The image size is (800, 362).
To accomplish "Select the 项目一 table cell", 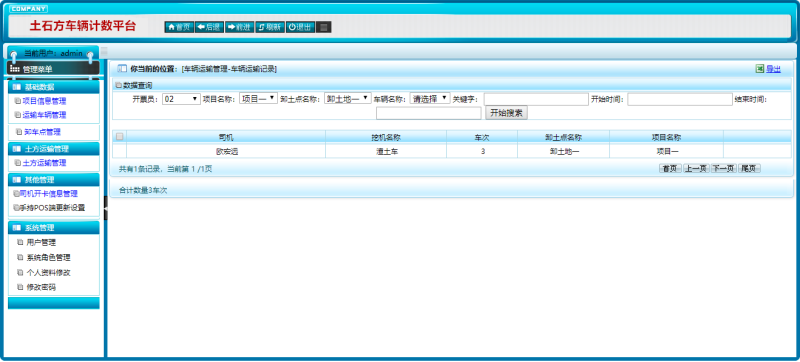I will [x=667, y=151].
